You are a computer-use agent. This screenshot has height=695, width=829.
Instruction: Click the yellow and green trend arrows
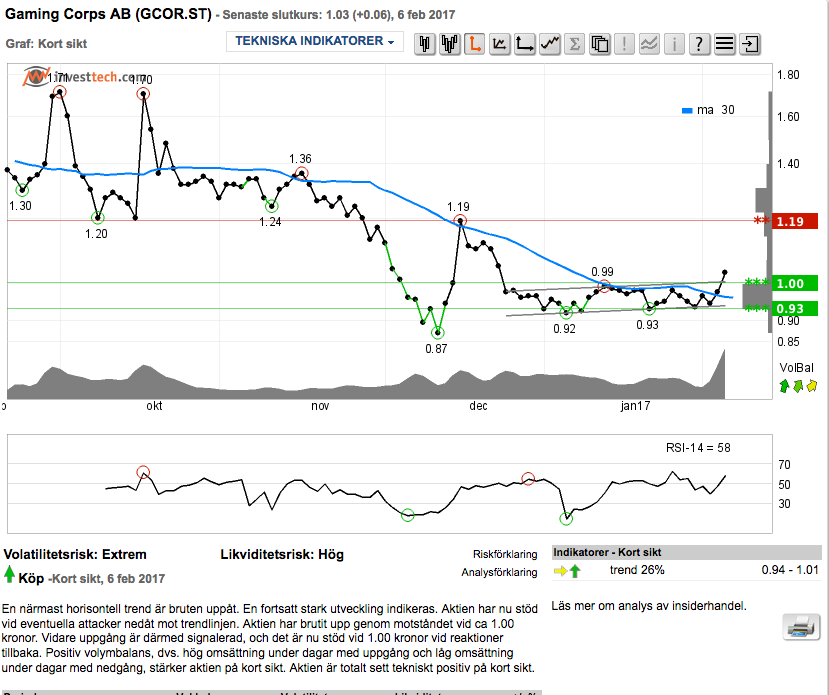[x=567, y=571]
